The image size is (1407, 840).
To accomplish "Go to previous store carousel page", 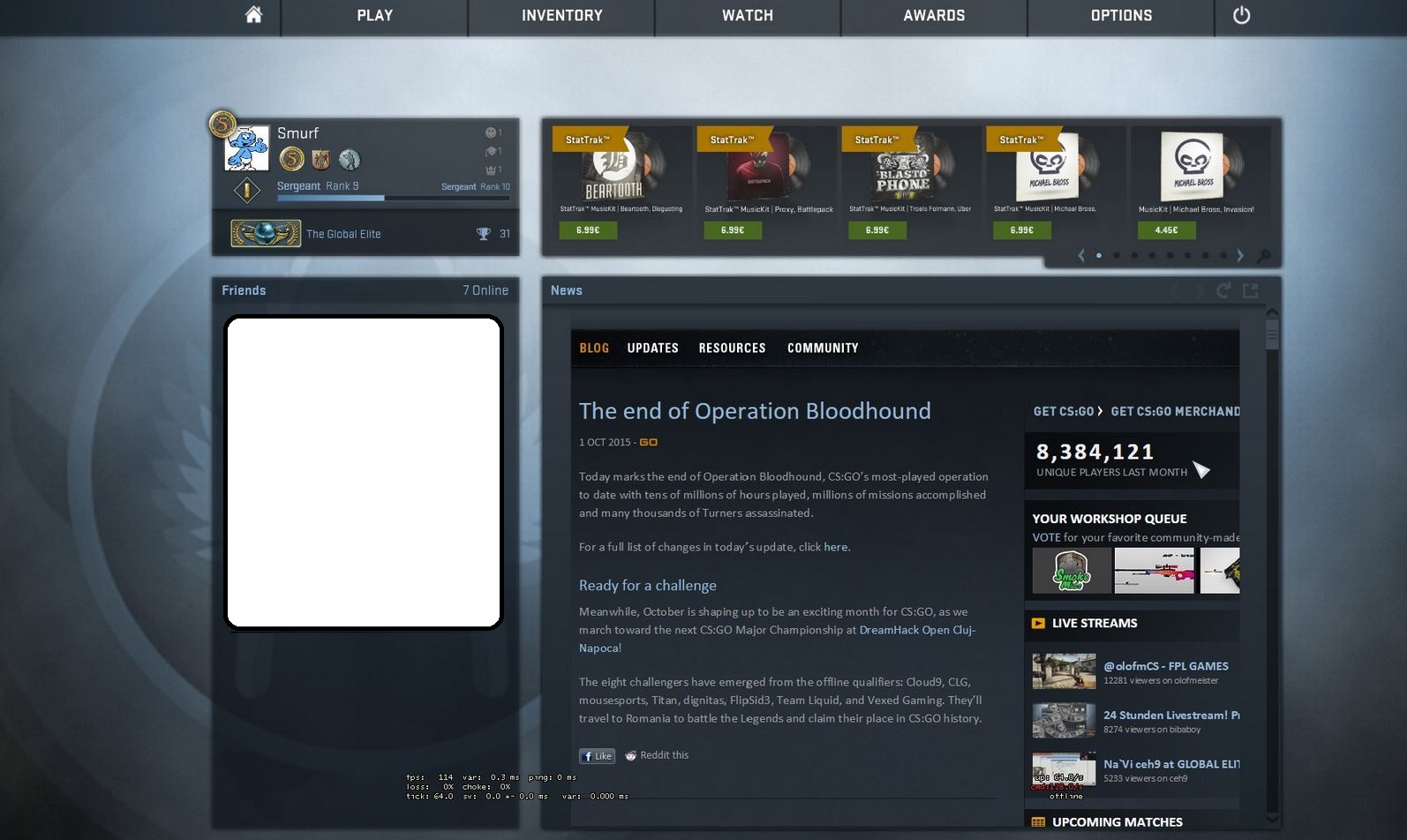I will (1081, 256).
